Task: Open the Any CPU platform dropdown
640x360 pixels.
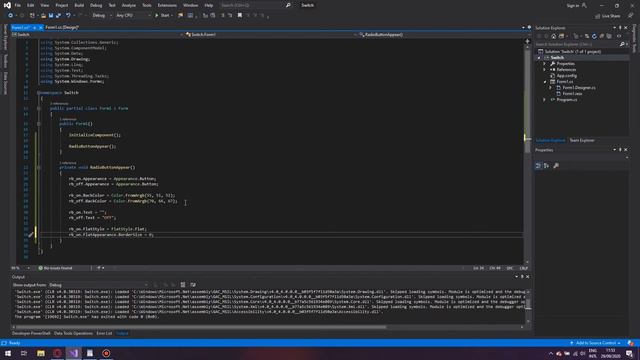Action: [x=133, y=16]
